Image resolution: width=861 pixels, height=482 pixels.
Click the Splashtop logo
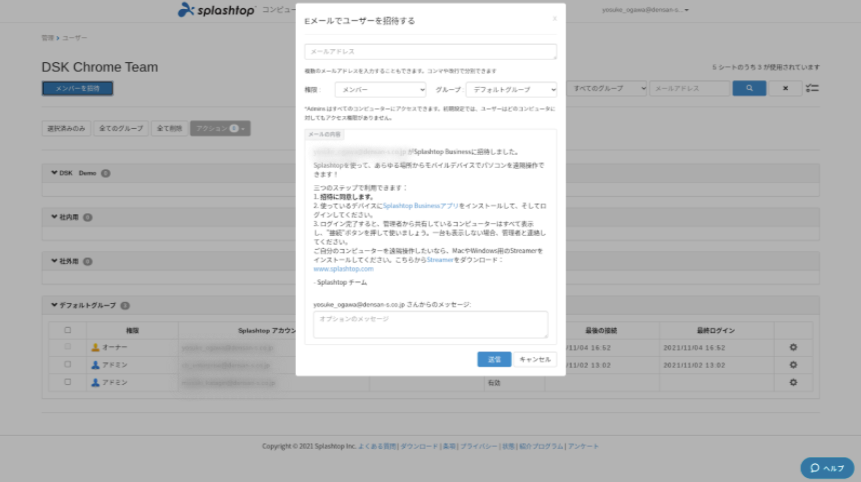coord(216,10)
